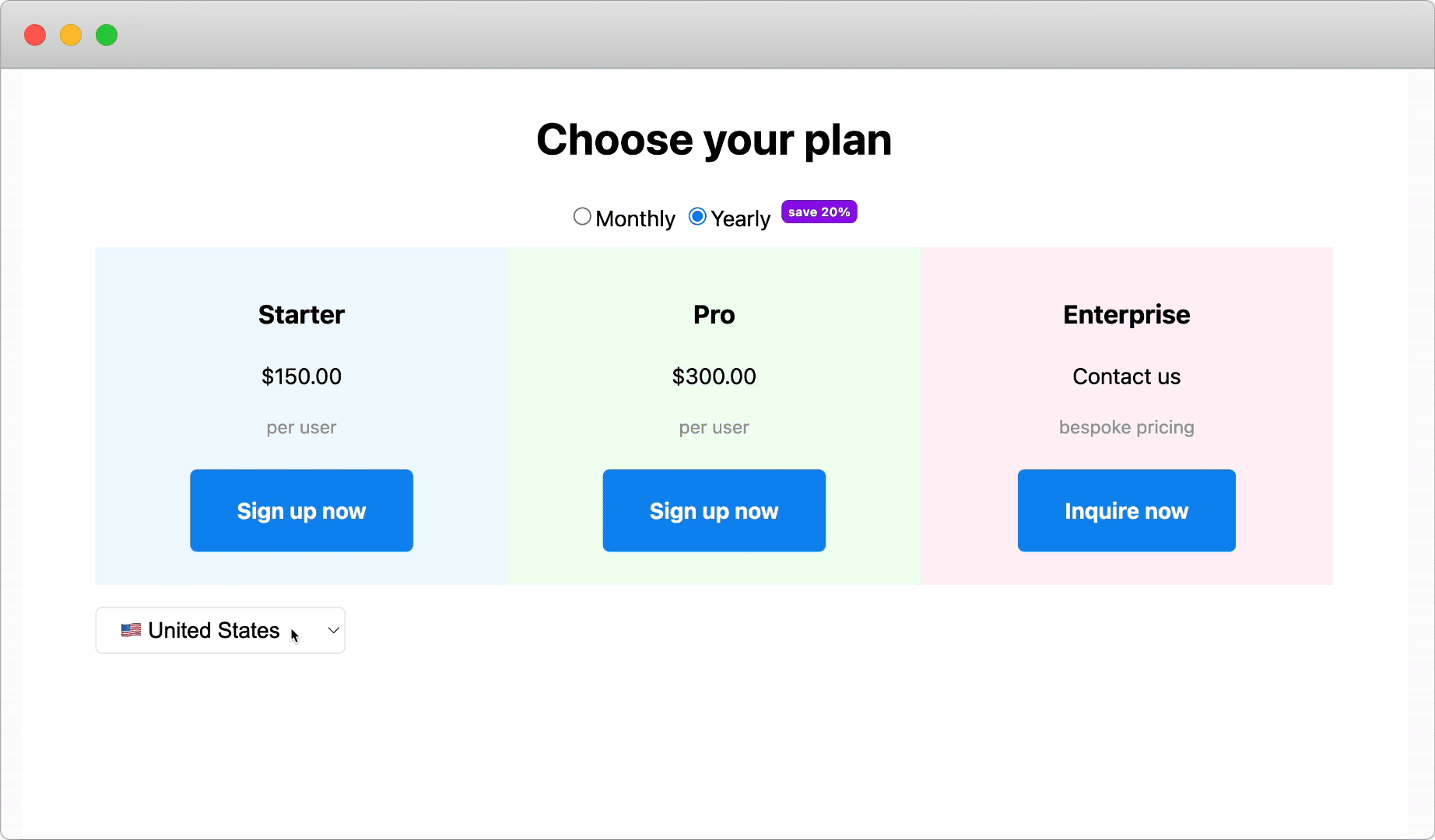Screen dimensions: 1435x840
Task: Sign up now for the Pro plan
Action: [714, 510]
